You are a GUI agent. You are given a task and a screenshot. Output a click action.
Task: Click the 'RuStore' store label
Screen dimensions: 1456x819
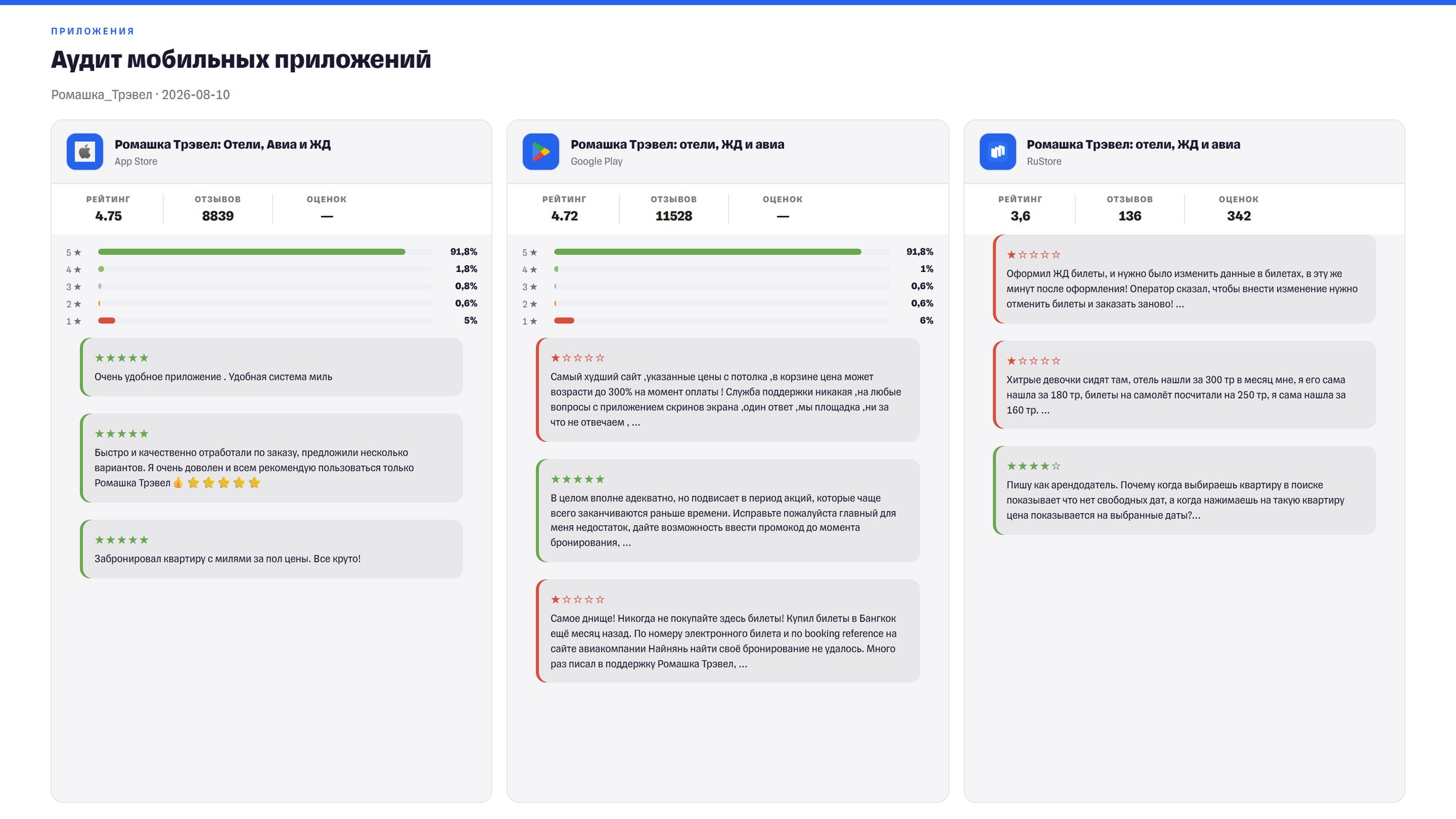1044,162
